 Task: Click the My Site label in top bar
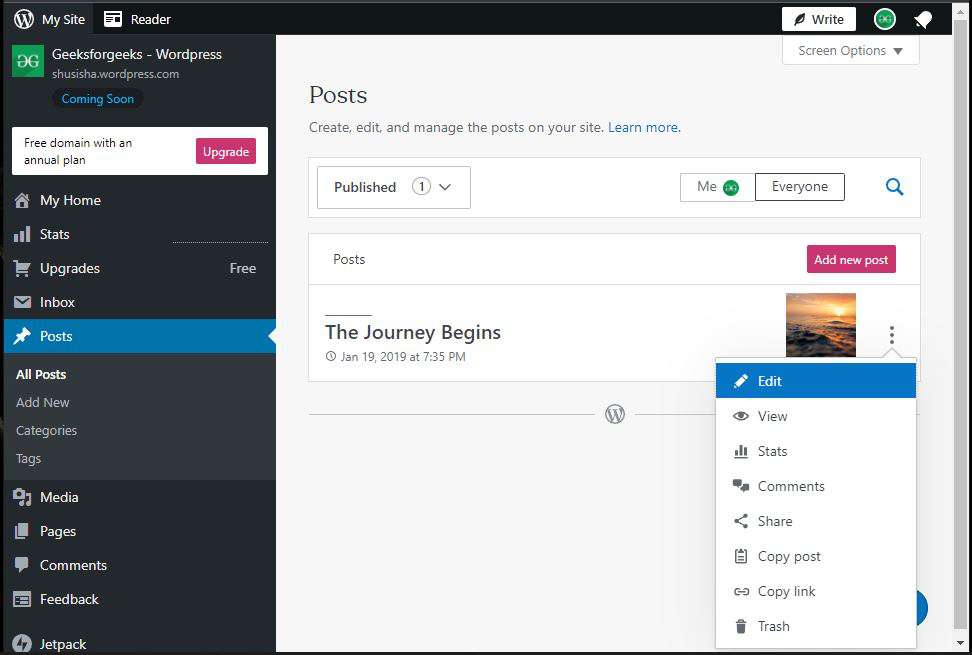[x=63, y=19]
